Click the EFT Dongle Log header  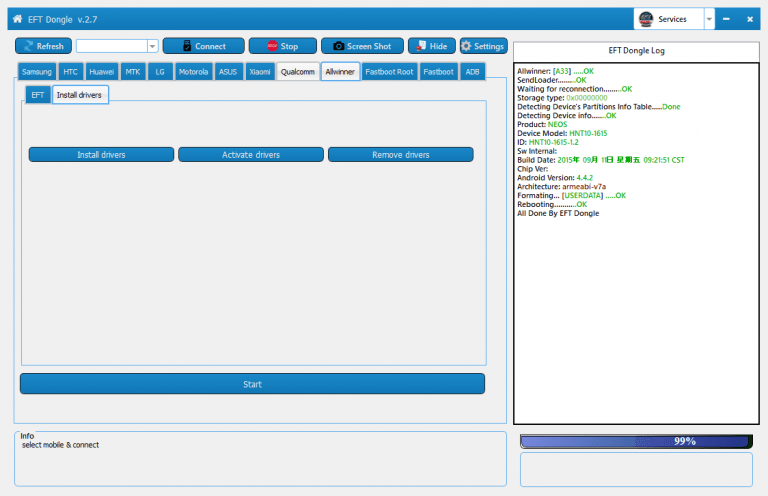(636, 50)
